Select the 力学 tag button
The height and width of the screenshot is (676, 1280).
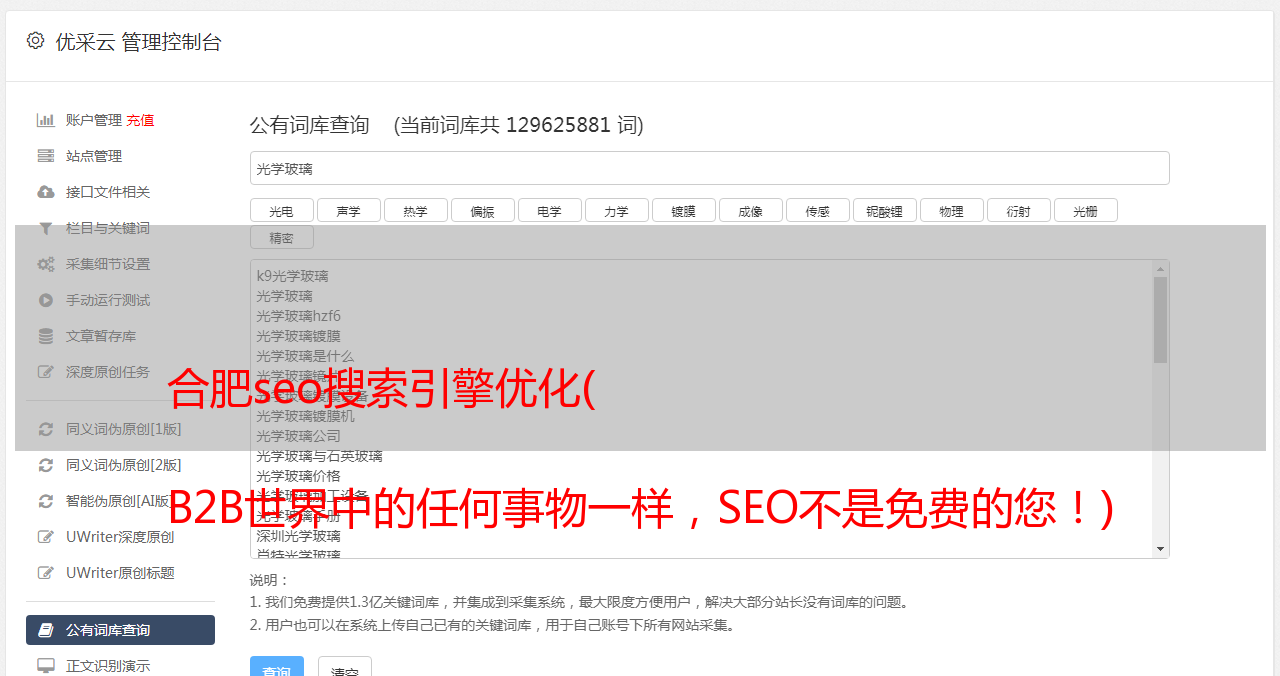pyautogui.click(x=616, y=210)
